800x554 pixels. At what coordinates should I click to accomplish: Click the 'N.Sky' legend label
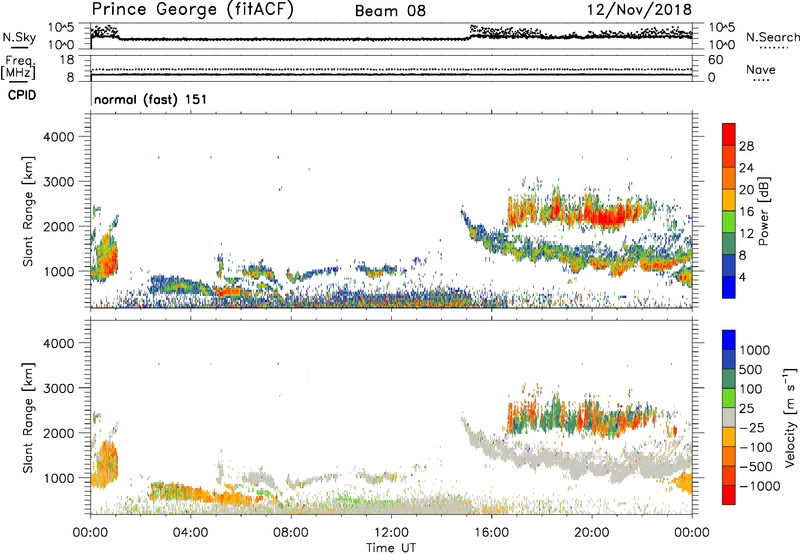point(19,37)
